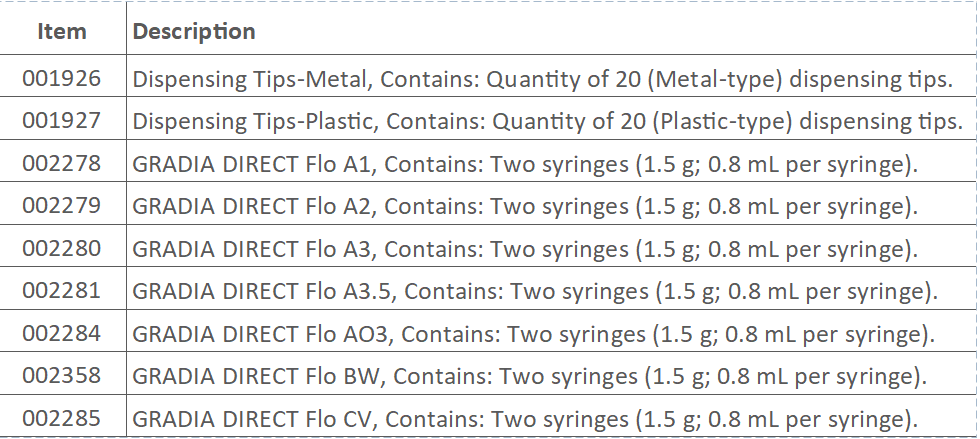
Task: Click the Dispensing Tips-Plastic description
Action: (547, 121)
